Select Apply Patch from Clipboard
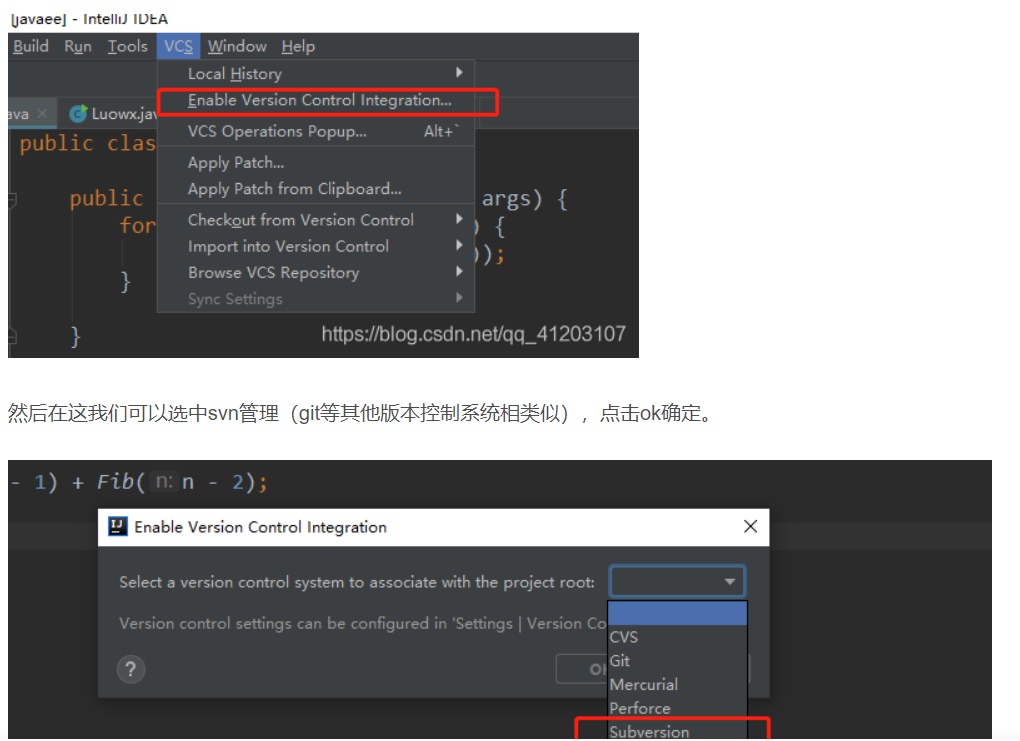This screenshot has height=741, width=1020. click(316, 189)
